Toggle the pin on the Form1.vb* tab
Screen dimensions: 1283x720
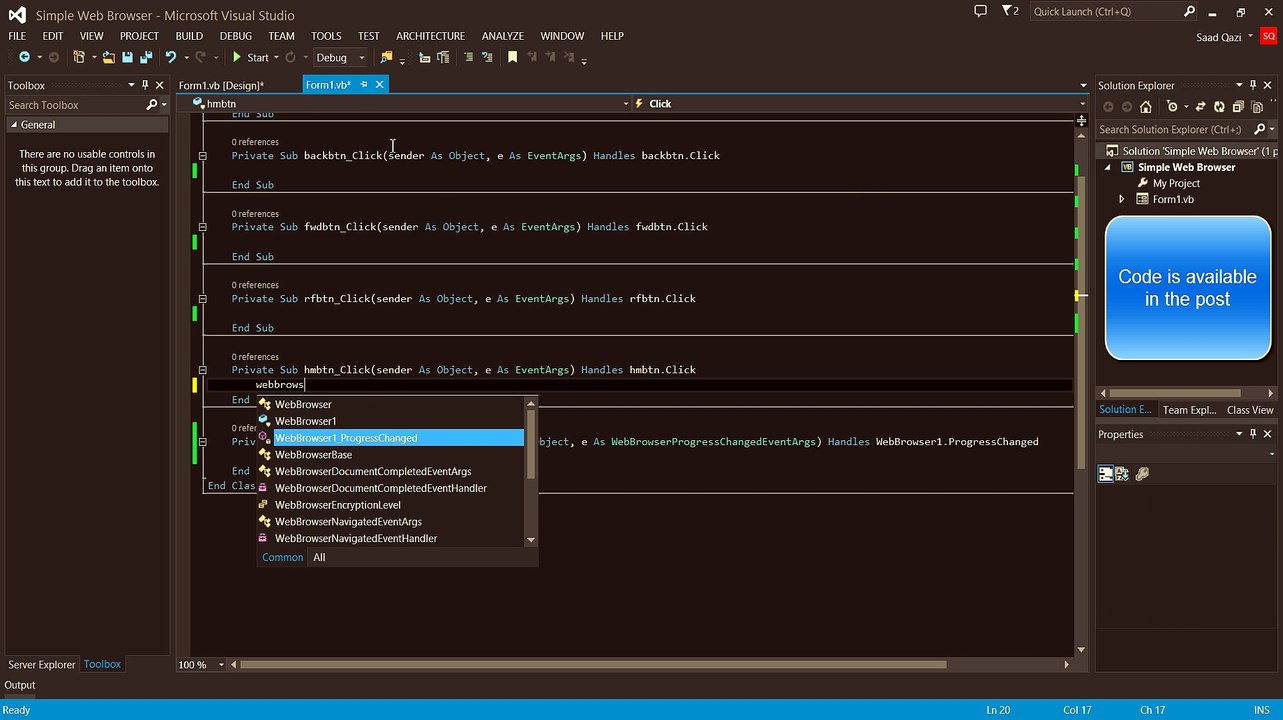364,85
